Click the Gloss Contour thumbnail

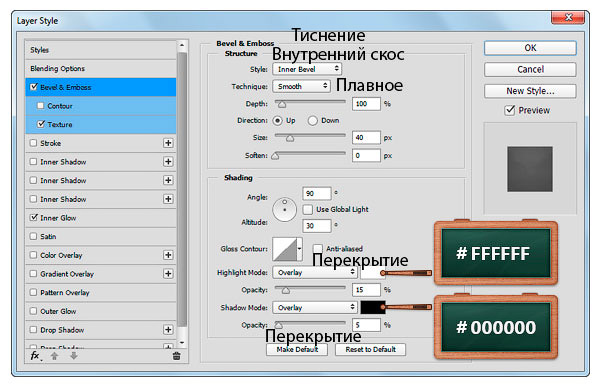tap(284, 249)
